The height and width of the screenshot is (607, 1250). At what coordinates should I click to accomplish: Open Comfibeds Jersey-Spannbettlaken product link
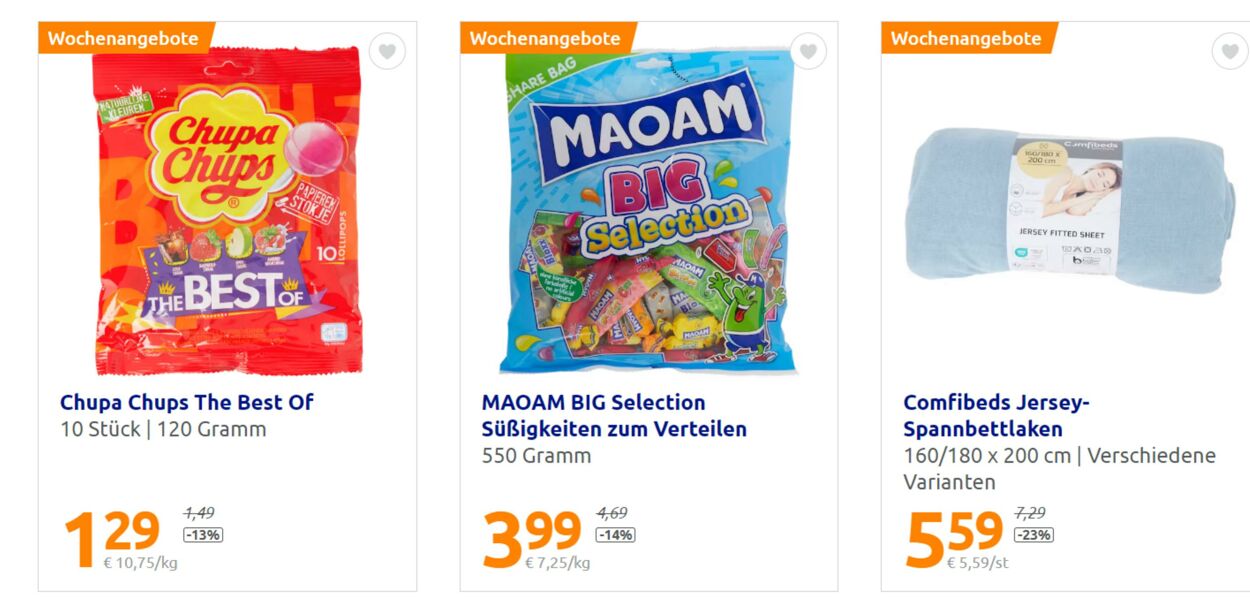coord(996,415)
